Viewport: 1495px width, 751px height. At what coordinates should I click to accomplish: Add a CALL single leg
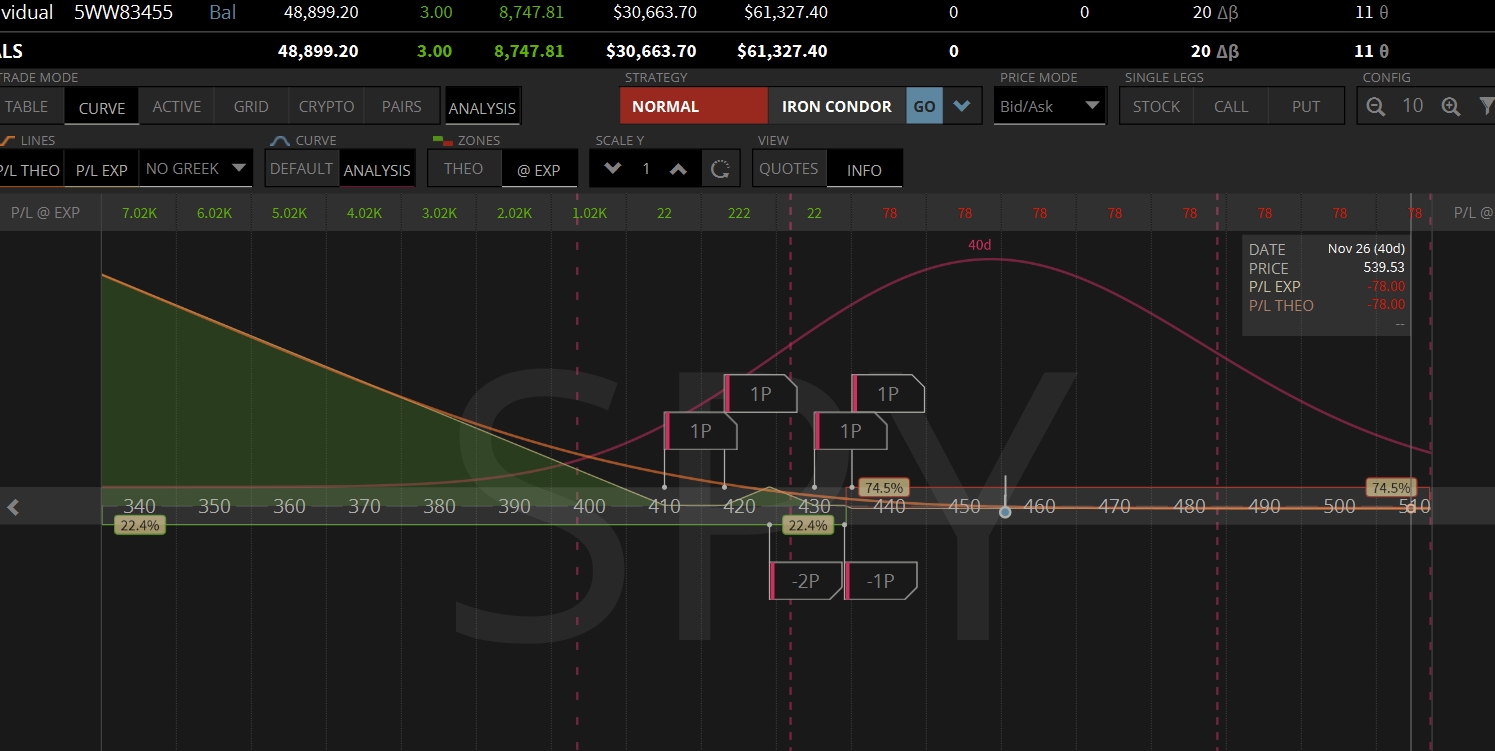tap(1231, 106)
